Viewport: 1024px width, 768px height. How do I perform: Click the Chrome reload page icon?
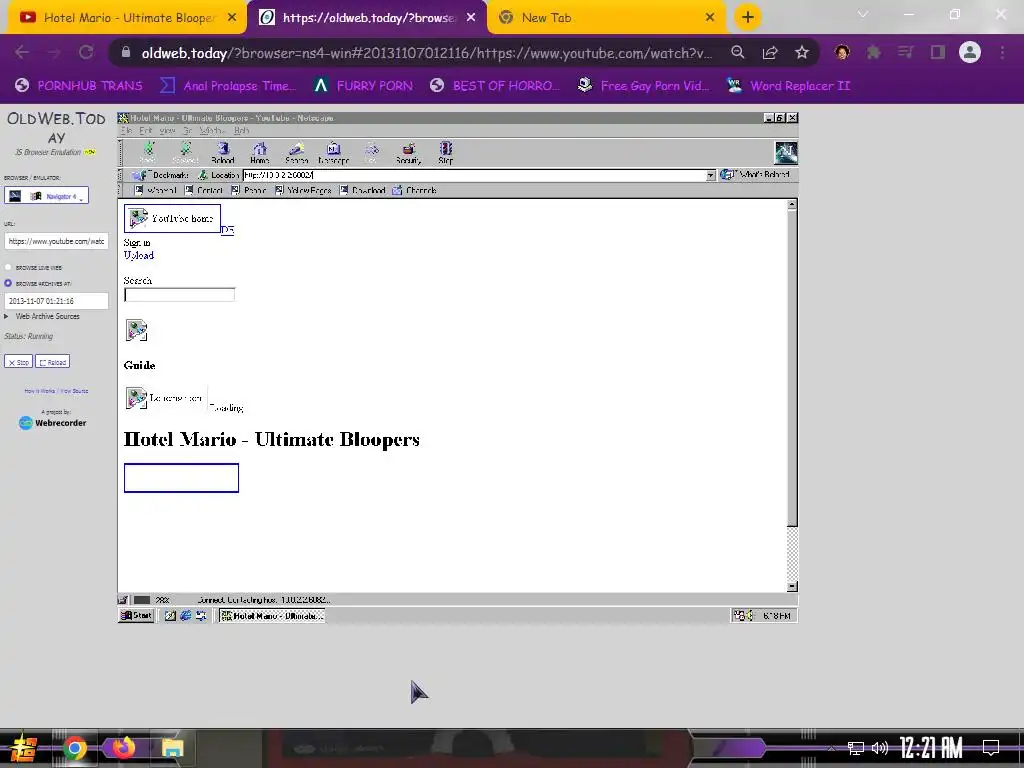86,52
